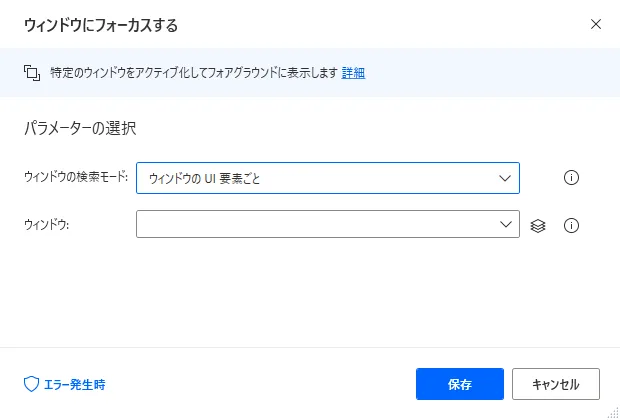This screenshot has height=420, width=620.
Task: Click info icon beside ウィンドウ field
Action: pyautogui.click(x=572, y=226)
